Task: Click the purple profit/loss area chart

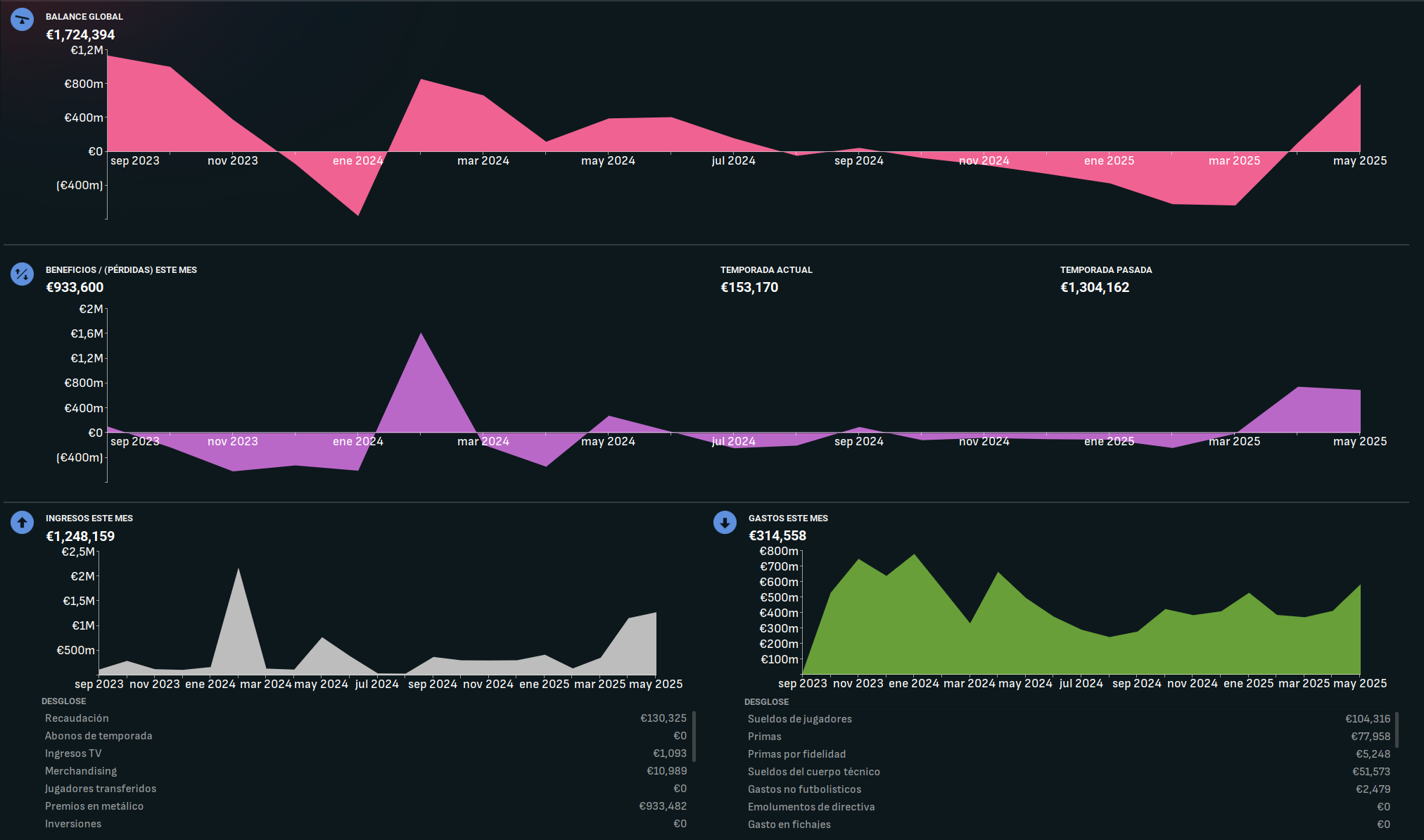Action: (x=734, y=401)
